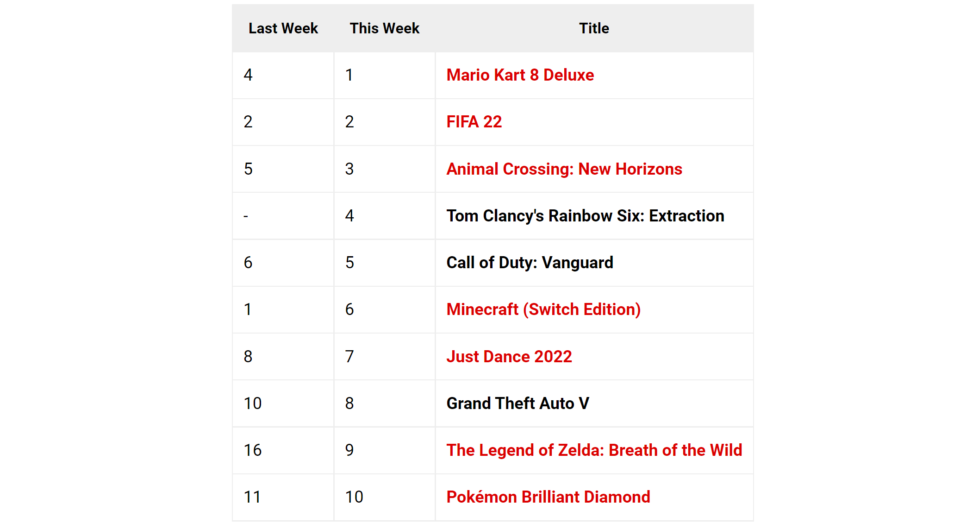This screenshot has width=960, height=523.
Task: Select this week rank 10 cell
Action: (384, 497)
